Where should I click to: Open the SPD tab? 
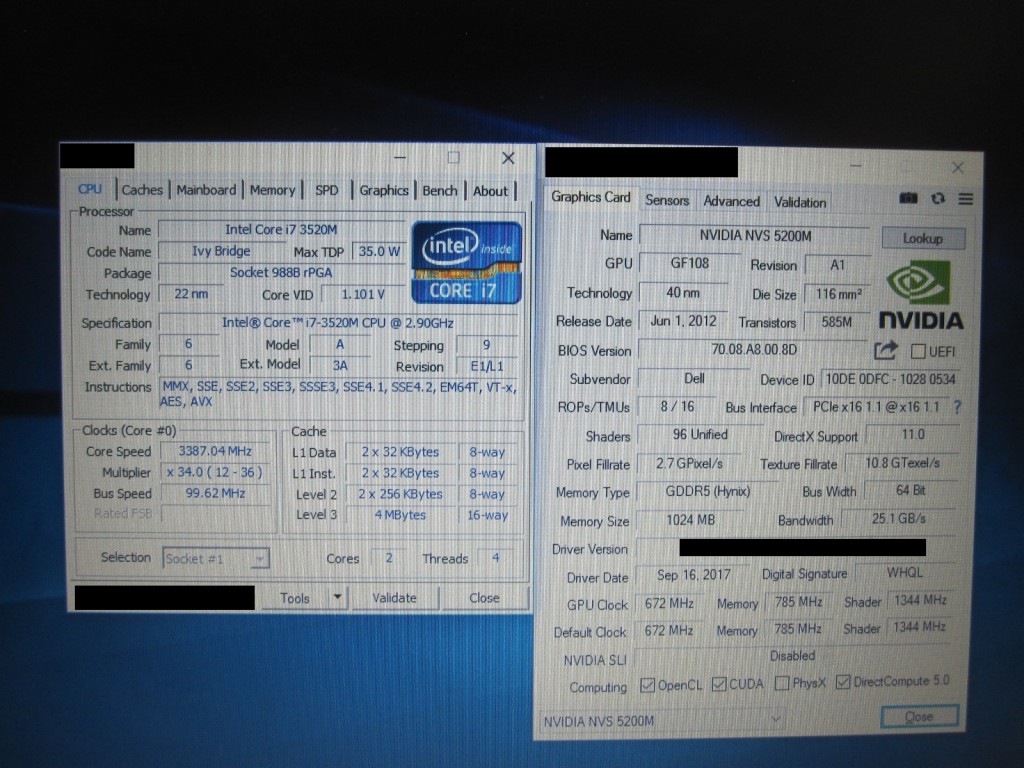(x=327, y=191)
